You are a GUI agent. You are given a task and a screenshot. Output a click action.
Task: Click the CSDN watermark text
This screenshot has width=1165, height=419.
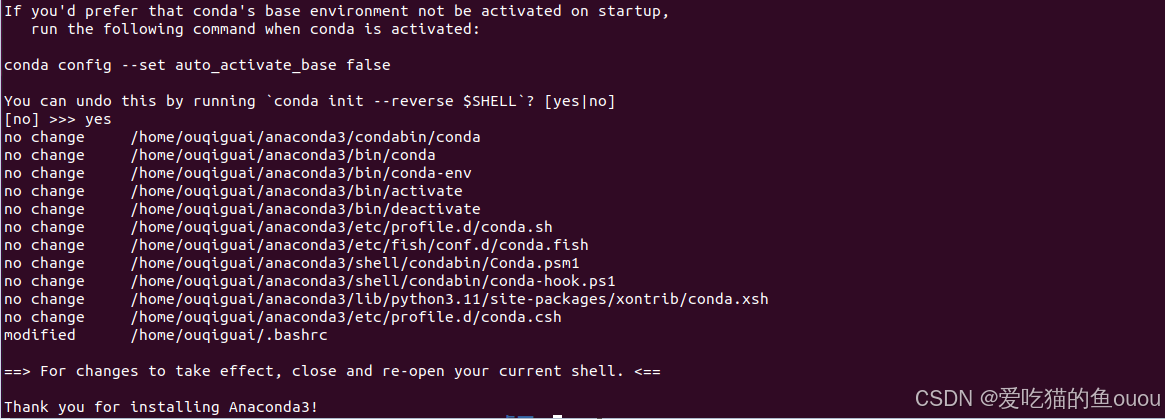pos(1037,399)
